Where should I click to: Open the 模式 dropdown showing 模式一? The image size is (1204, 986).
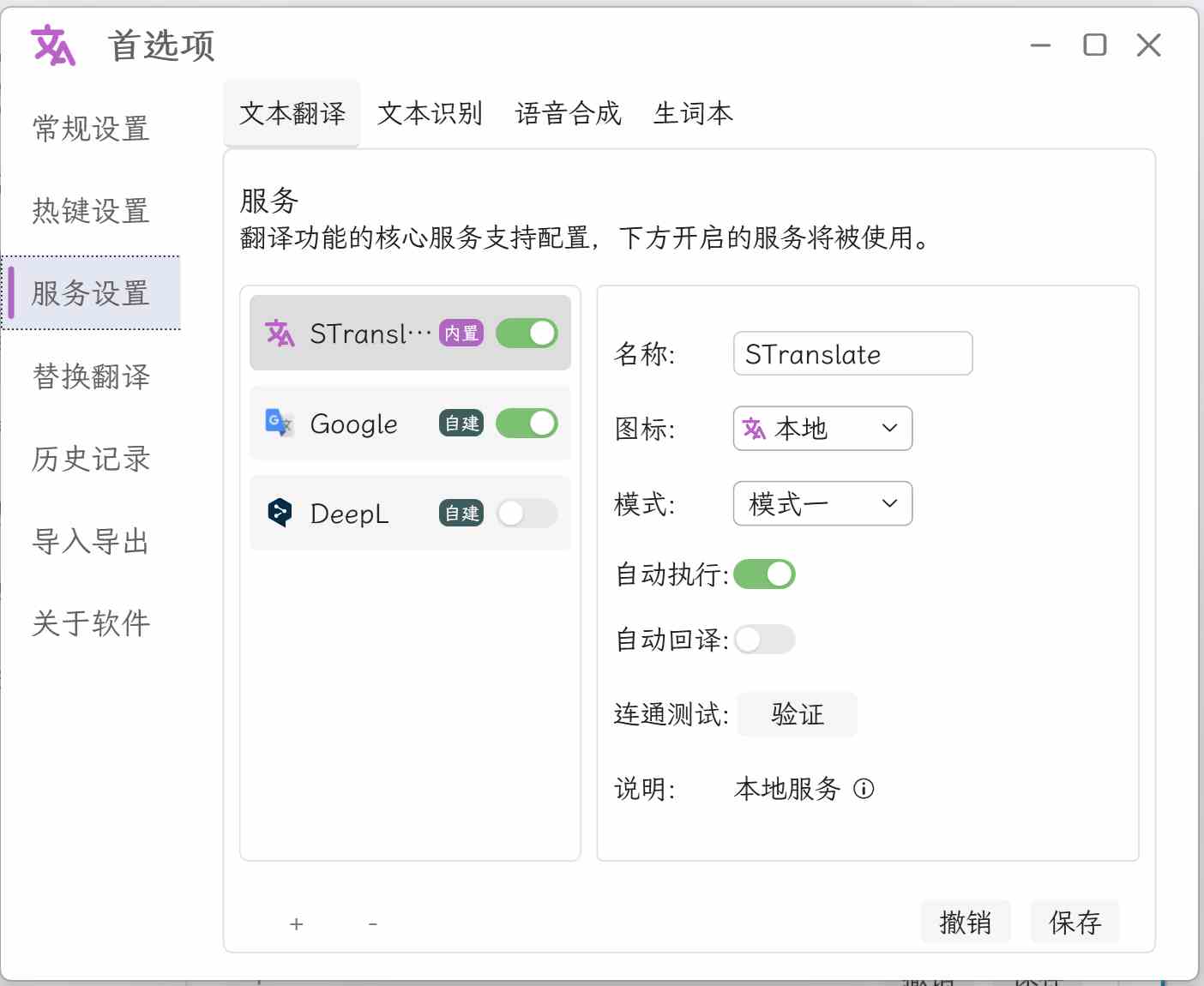click(822, 504)
